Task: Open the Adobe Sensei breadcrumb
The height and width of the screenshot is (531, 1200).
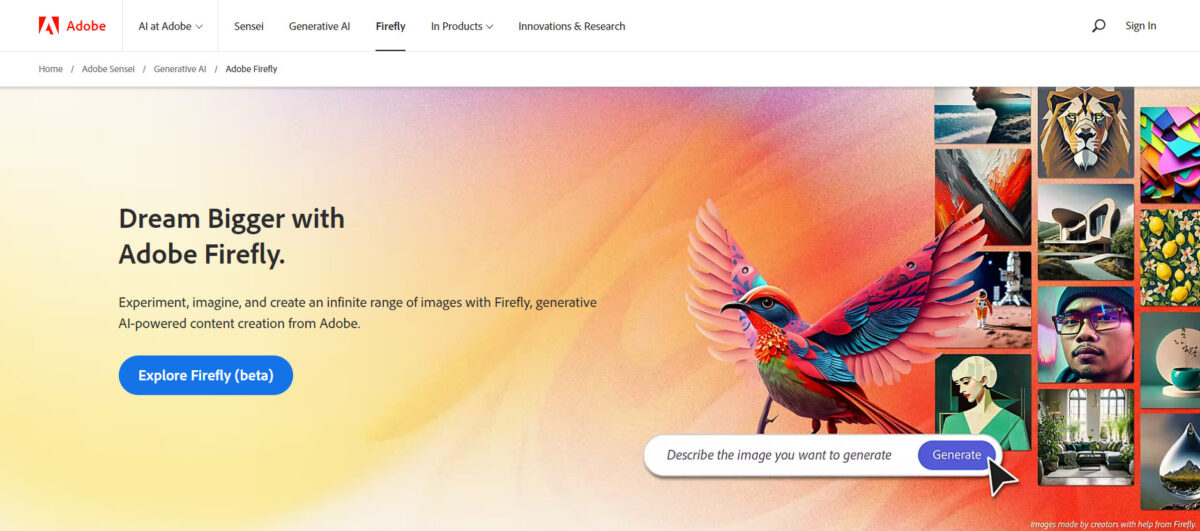Action: pyautogui.click(x=108, y=69)
